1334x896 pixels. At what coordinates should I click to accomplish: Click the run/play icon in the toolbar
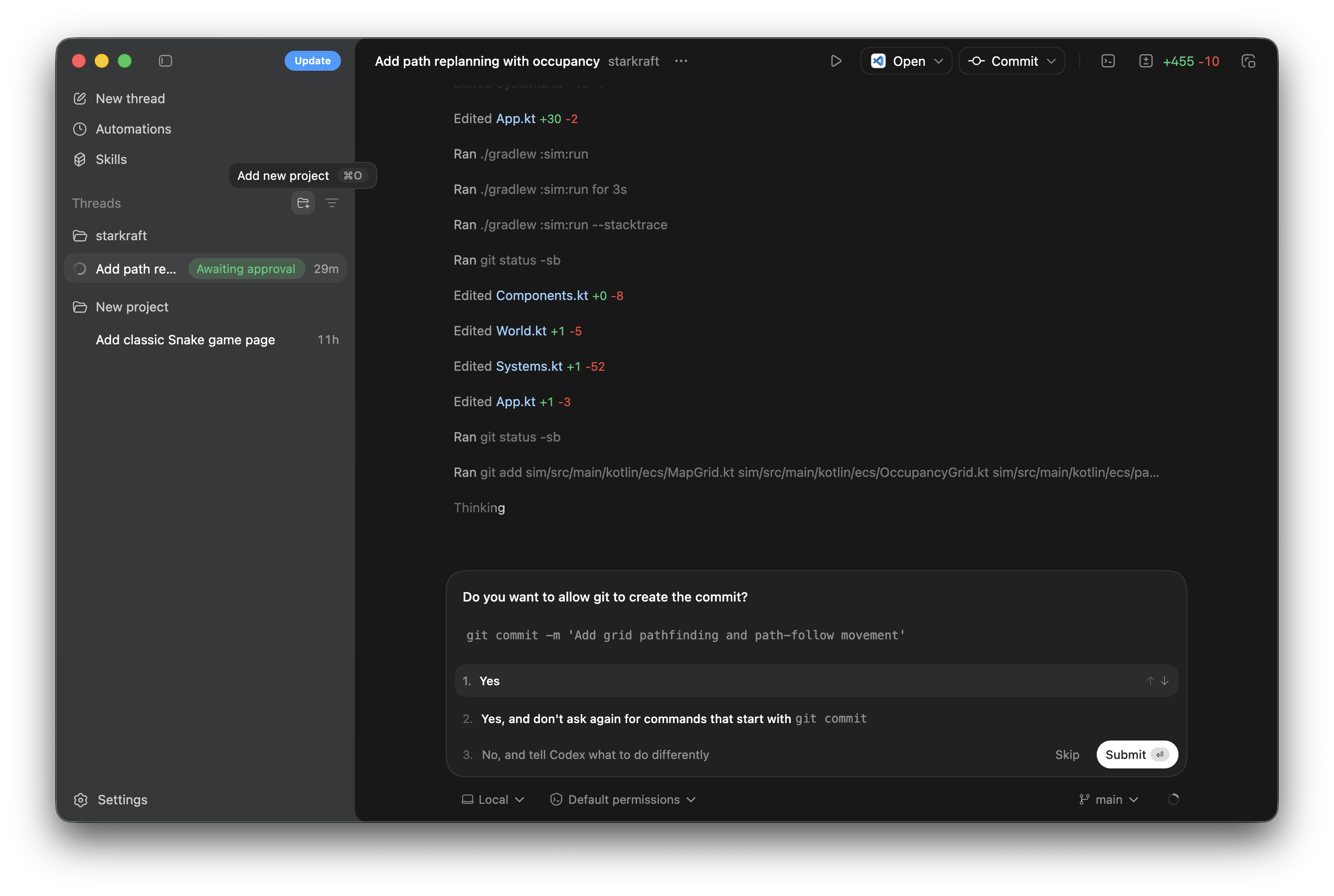[x=835, y=61]
